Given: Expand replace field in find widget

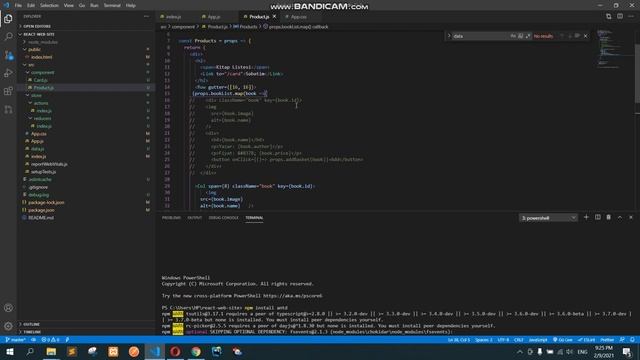Looking at the screenshot, I should coord(449,36).
